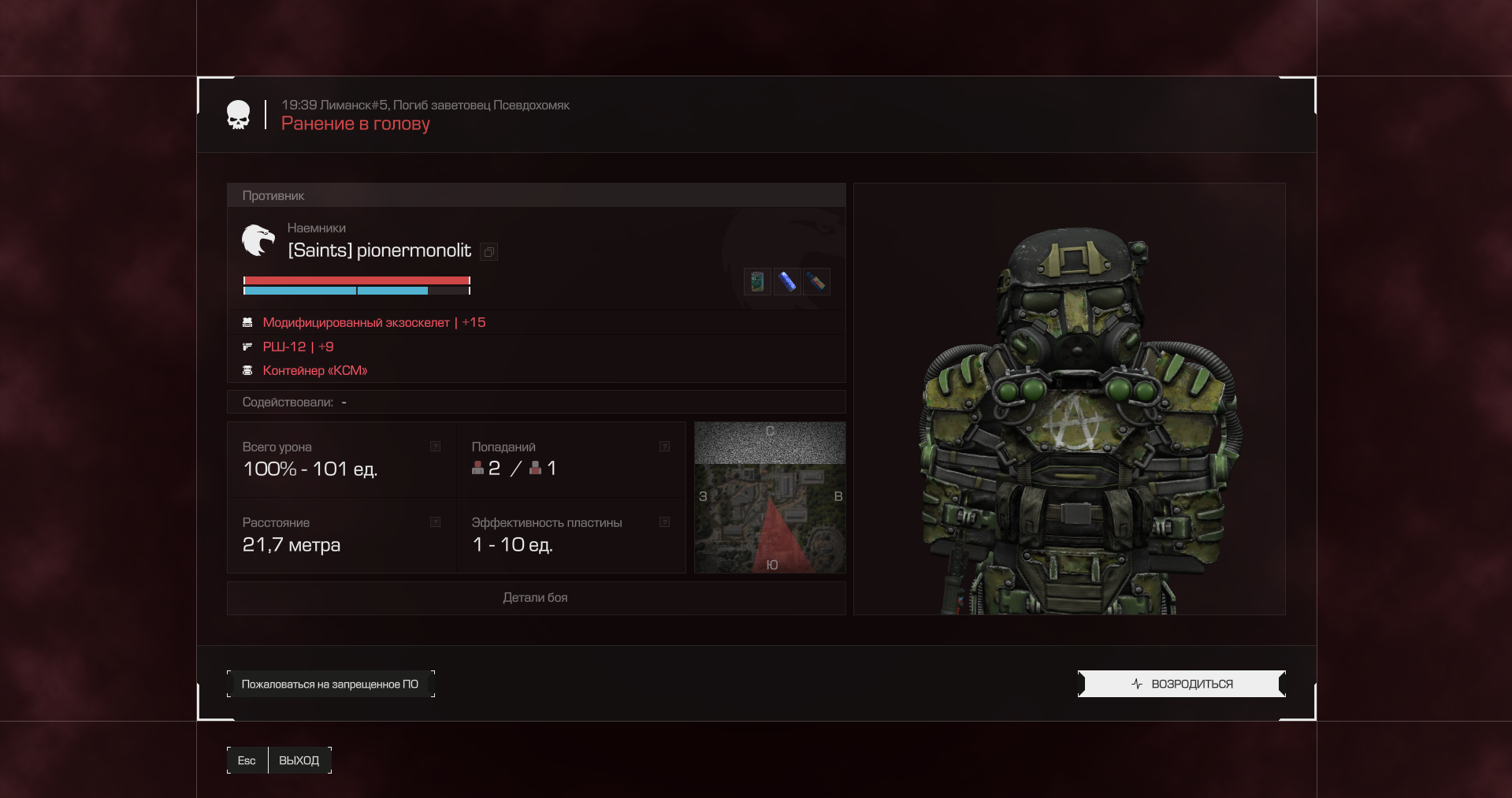
Task: Click the weapon icon beside РШ-12
Action: pyautogui.click(x=247, y=347)
